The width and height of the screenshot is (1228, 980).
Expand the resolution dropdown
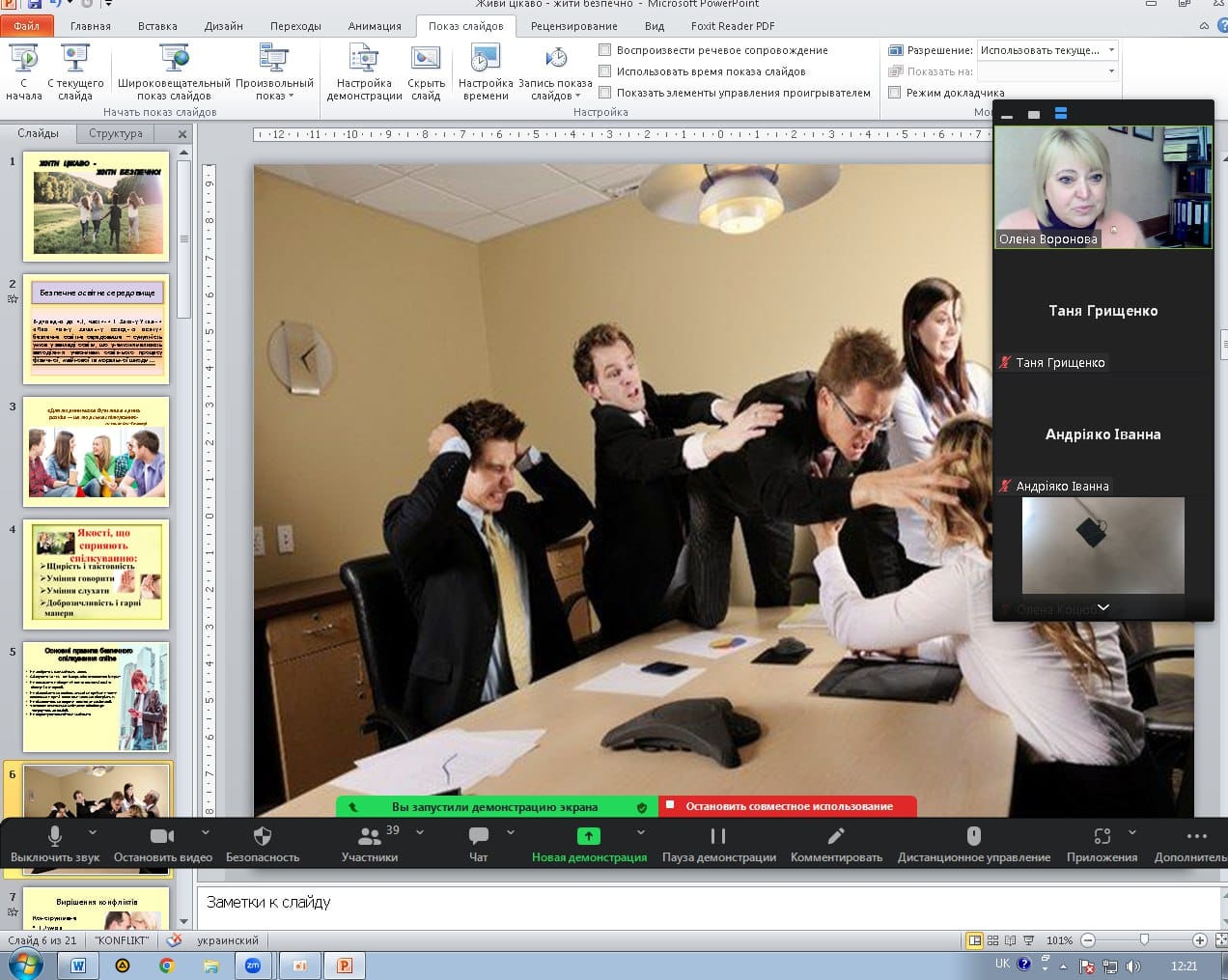[x=1111, y=50]
